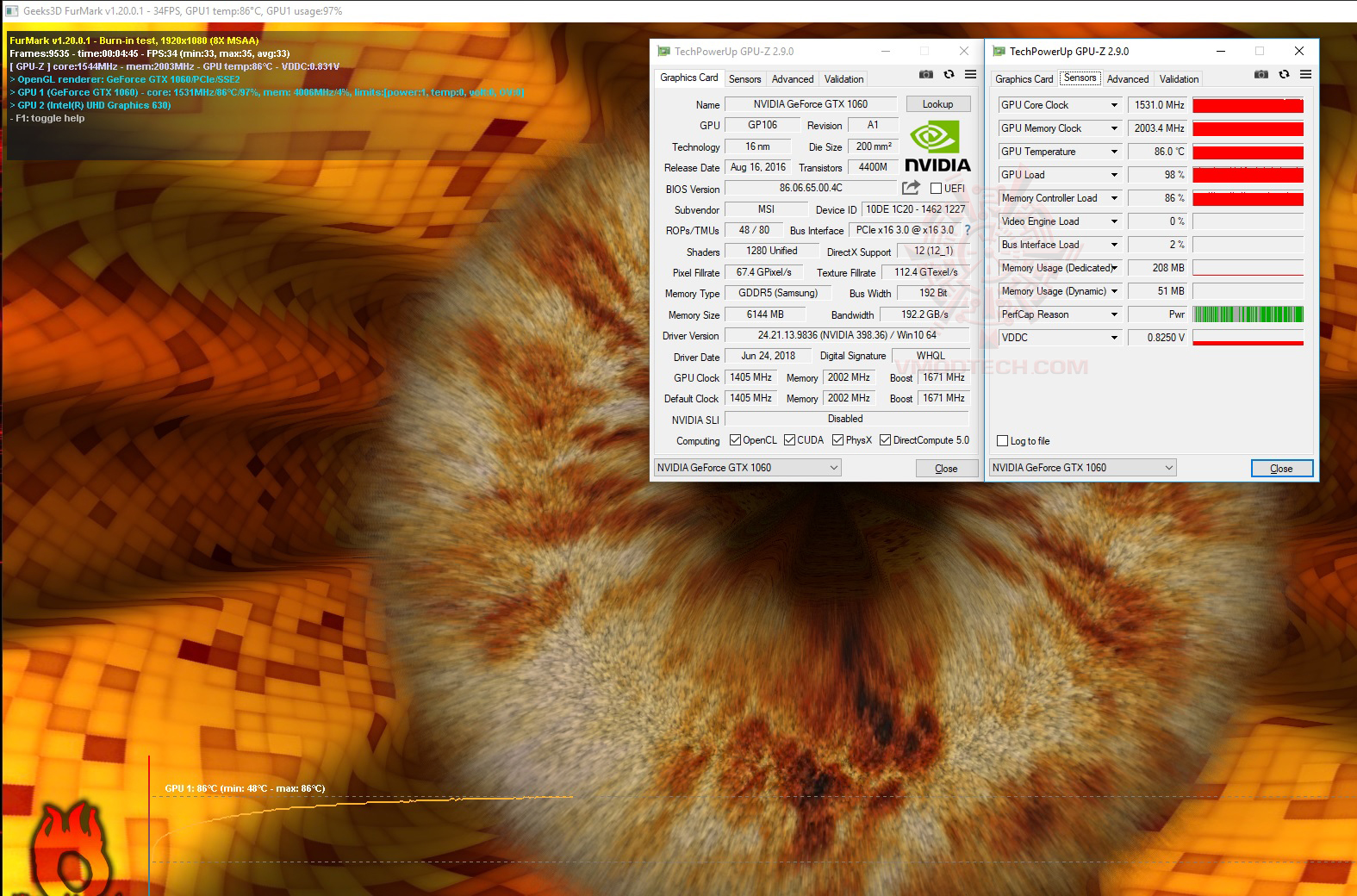Expand the Memory Usage (Dynamic) dropdown

[1114, 291]
